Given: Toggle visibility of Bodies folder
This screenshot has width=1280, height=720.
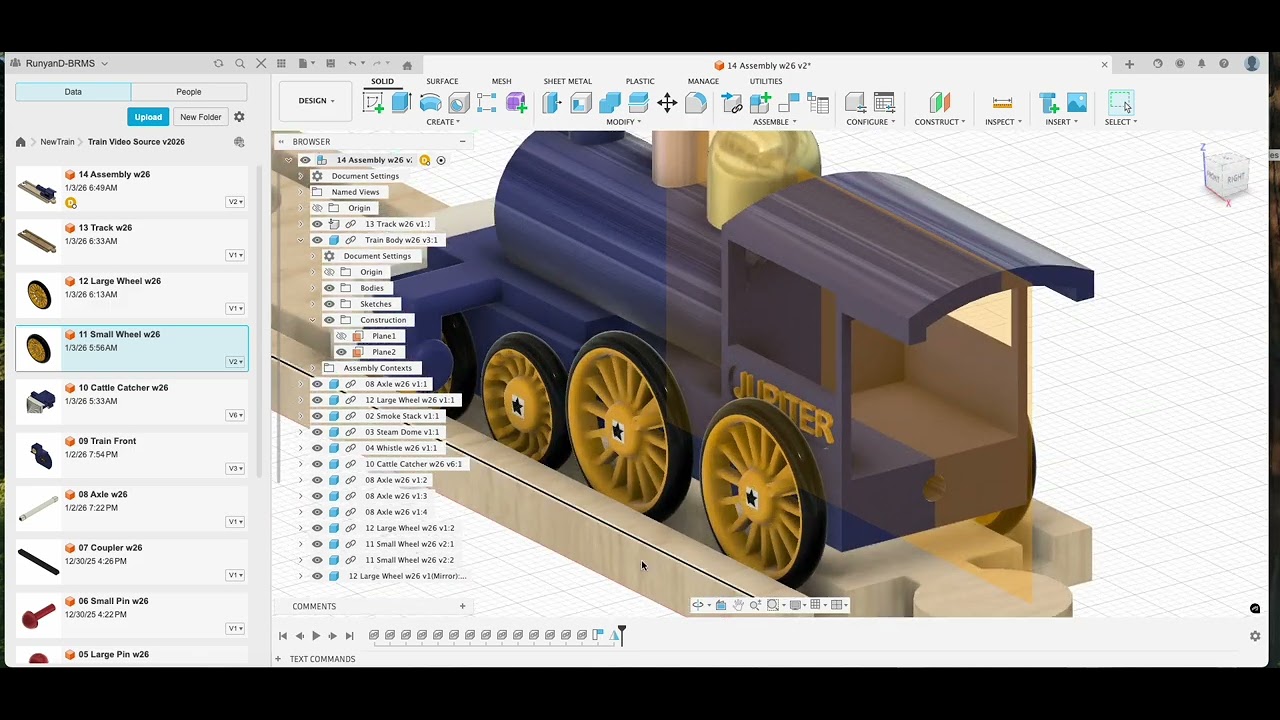Looking at the screenshot, I should point(329,288).
